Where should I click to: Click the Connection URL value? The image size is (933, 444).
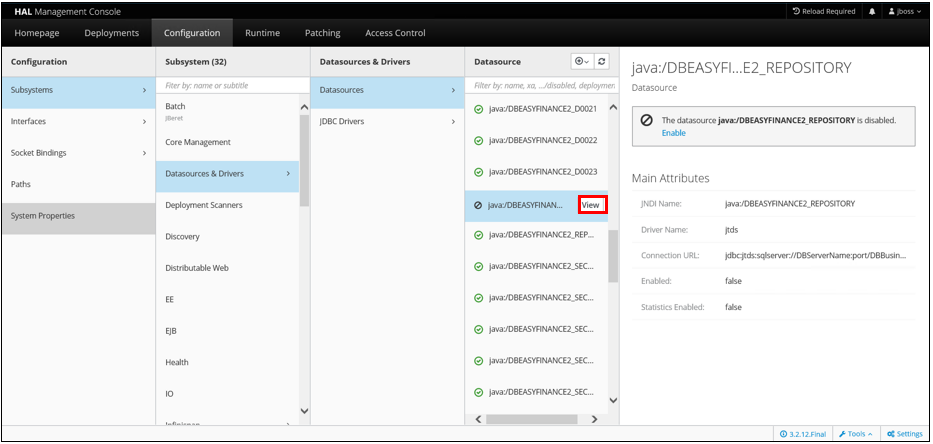click(x=815, y=255)
